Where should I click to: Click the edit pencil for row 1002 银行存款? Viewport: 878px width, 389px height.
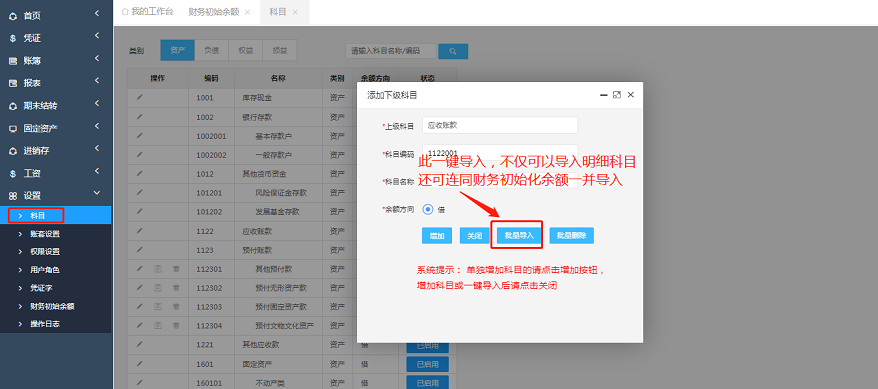[139, 116]
